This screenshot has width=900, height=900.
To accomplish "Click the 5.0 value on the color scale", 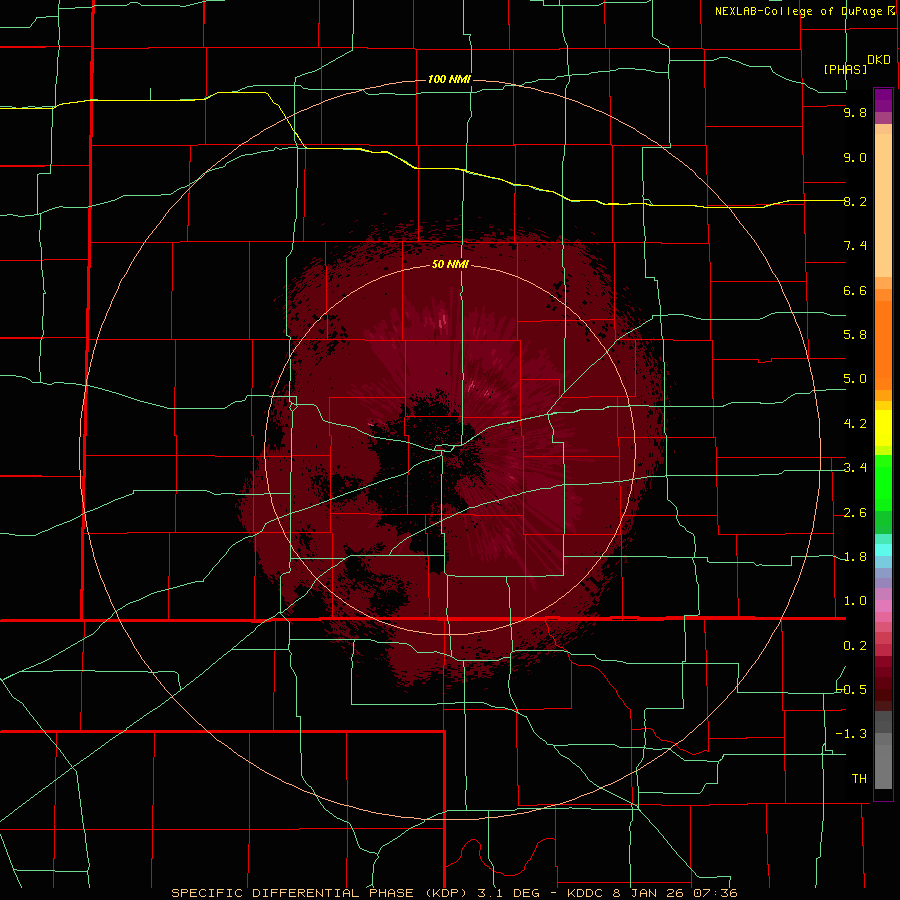I will [855, 379].
